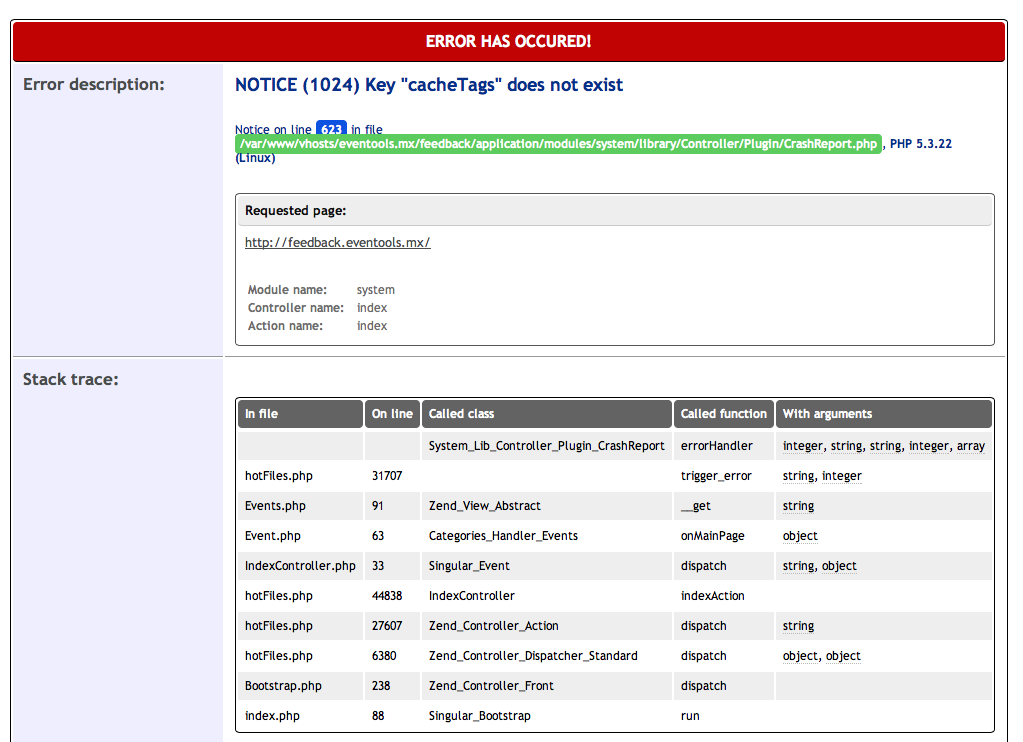
Task: Select the Zend_View_Abstract class cell
Action: [x=484, y=506]
